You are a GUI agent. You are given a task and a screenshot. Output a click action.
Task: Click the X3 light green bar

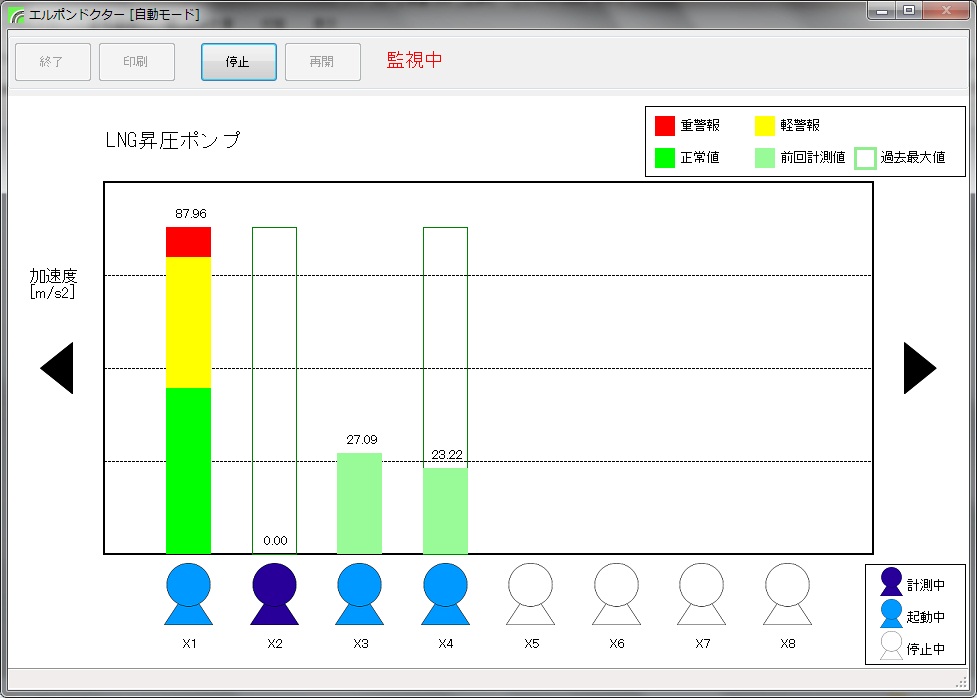click(x=359, y=503)
